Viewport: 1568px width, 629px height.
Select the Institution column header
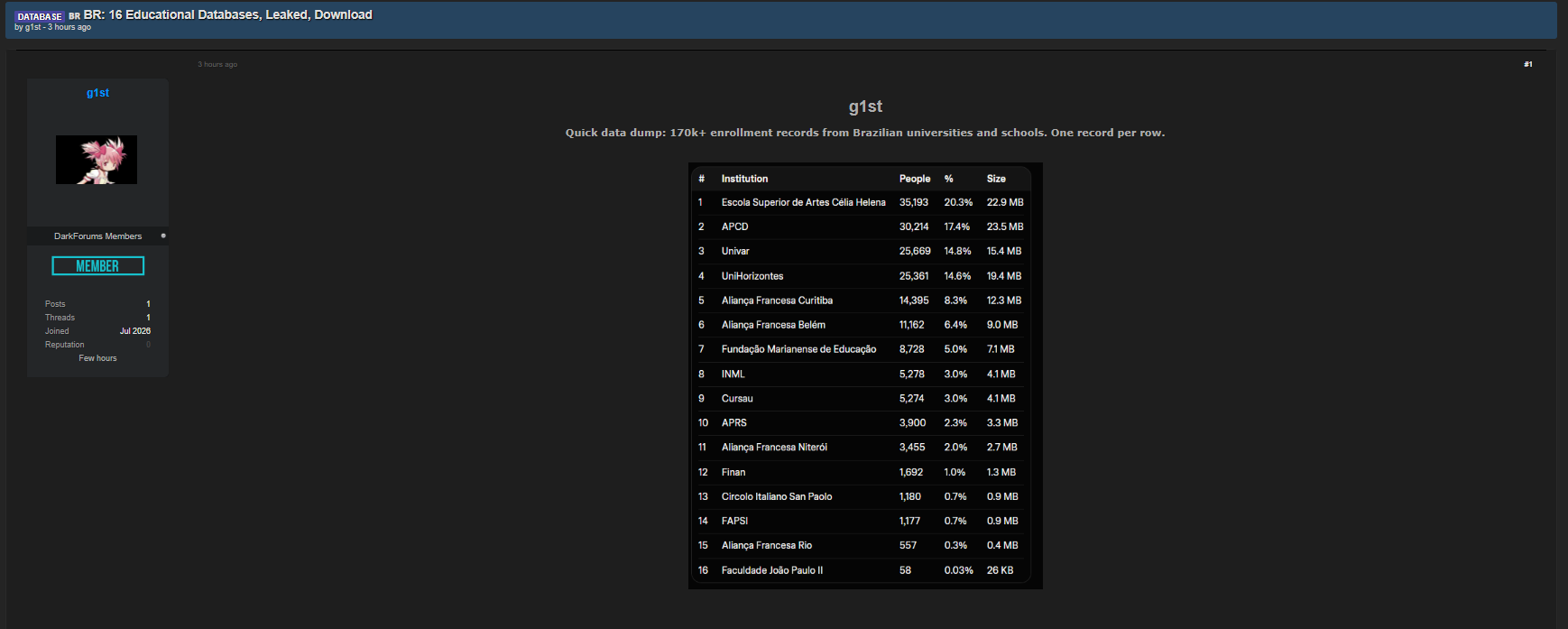[744, 179]
